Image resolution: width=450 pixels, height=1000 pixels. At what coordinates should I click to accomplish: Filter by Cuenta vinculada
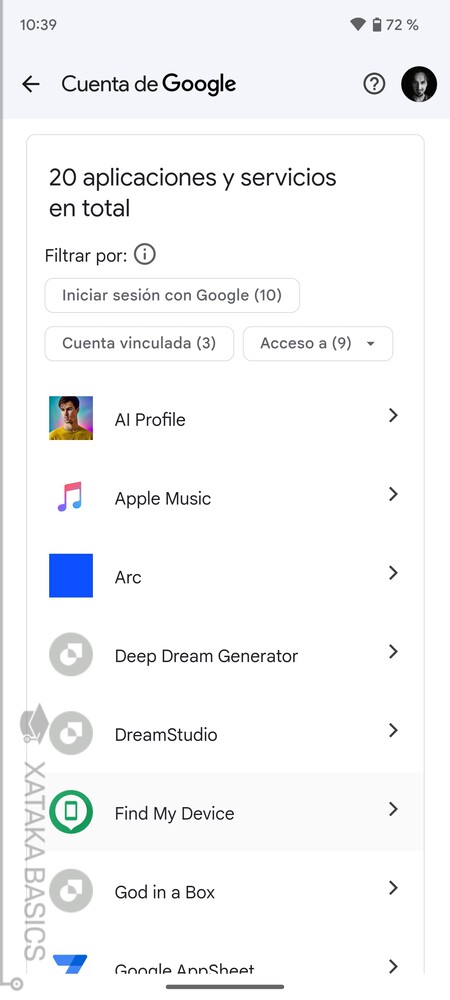[139, 344]
